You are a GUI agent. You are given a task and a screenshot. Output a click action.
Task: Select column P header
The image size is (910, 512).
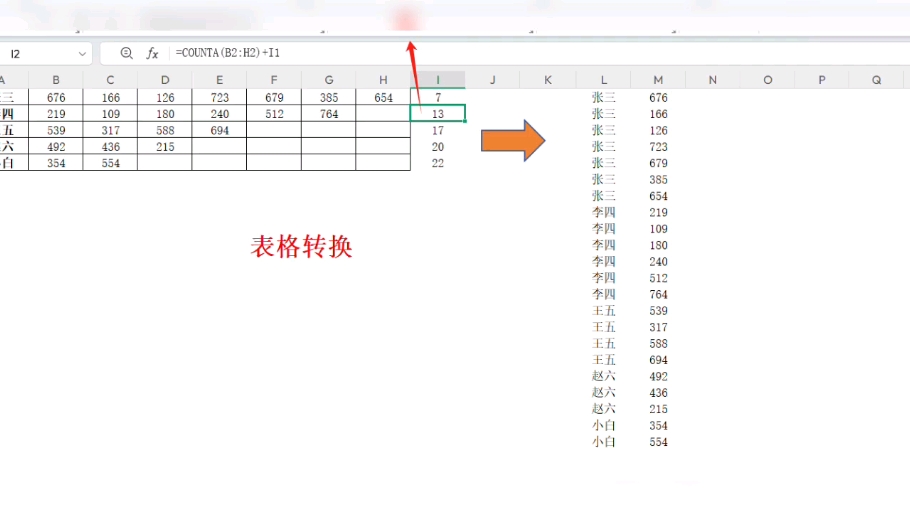point(822,80)
